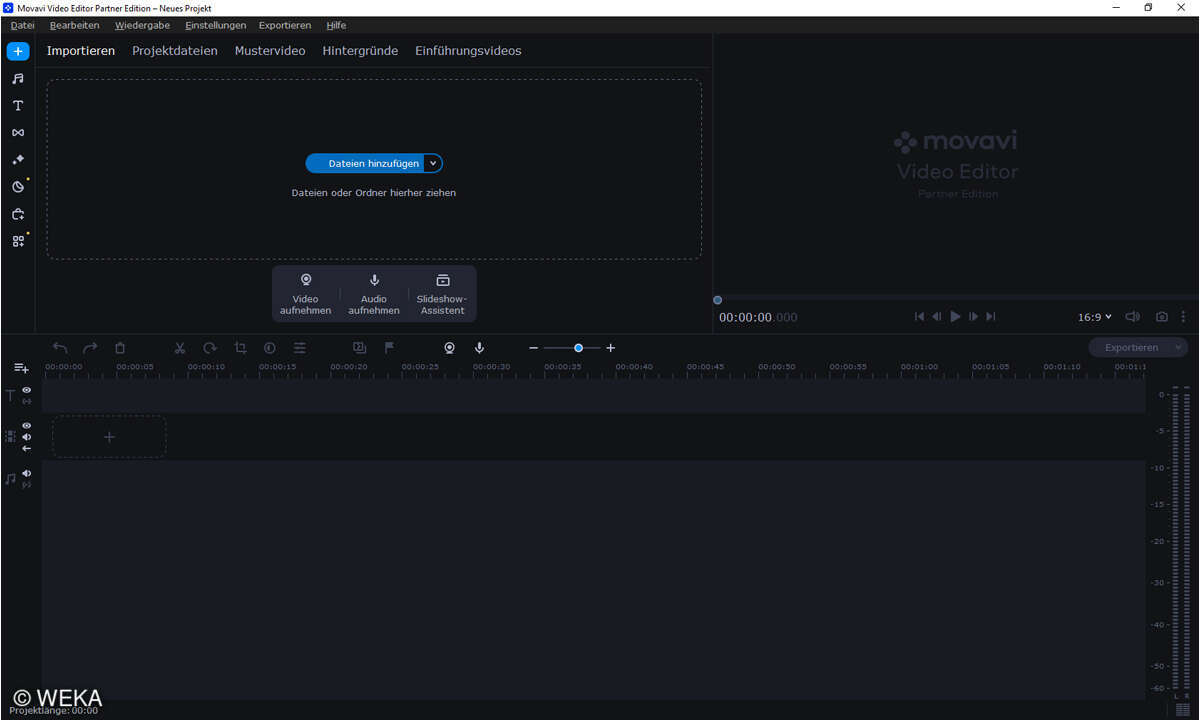1200x720 pixels.
Task: Click the Crop tool icon
Action: [240, 348]
